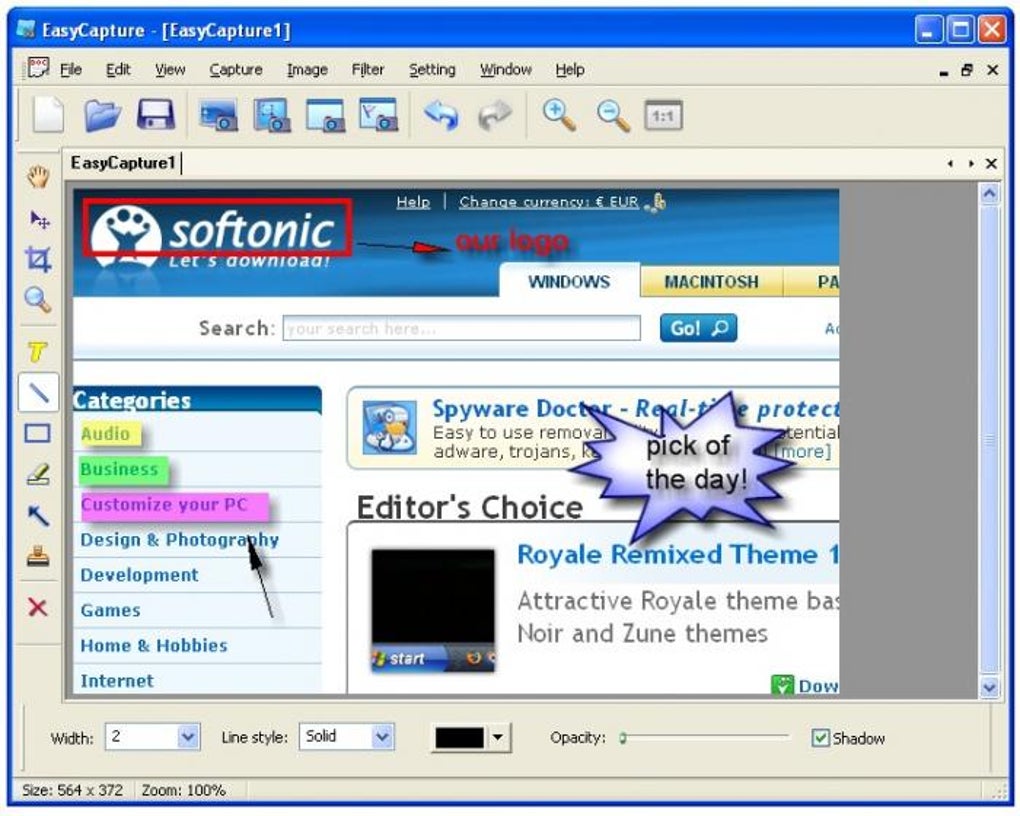1020x816 pixels.
Task: Click the Go! search button
Action: (x=698, y=328)
